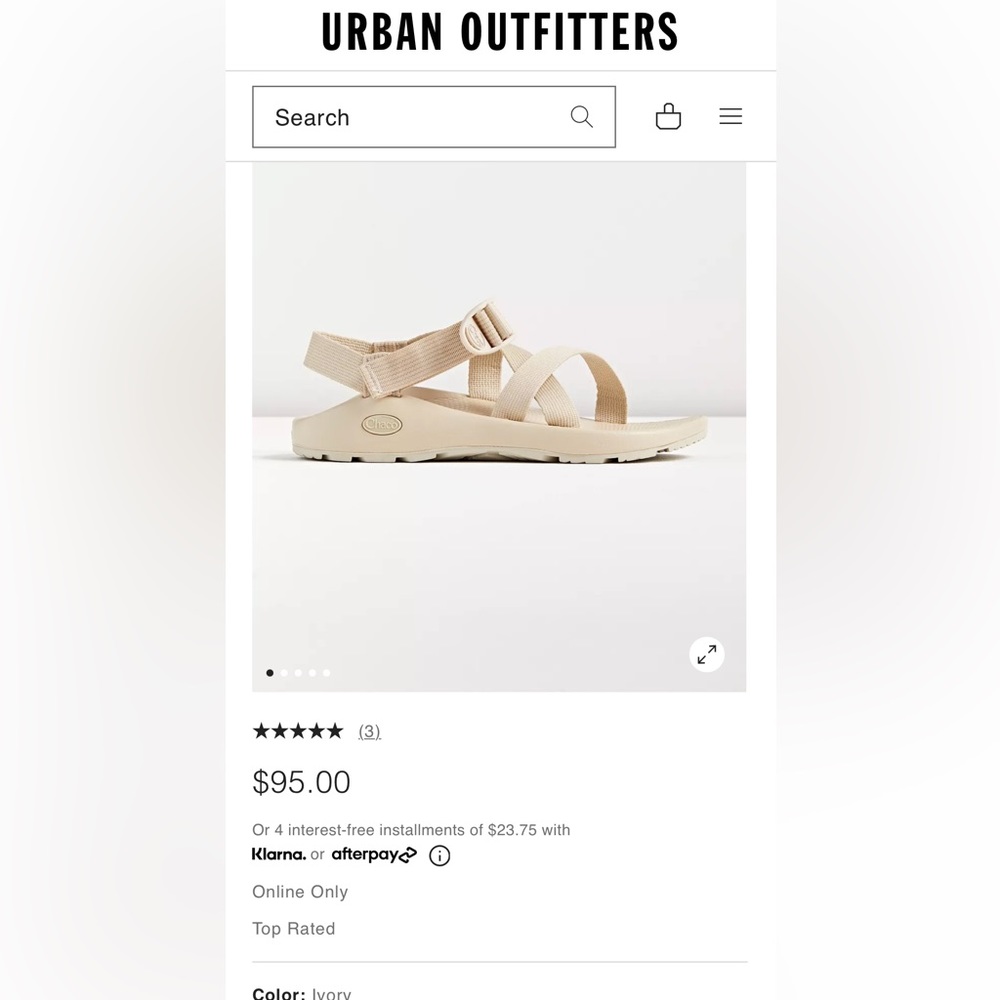Click the five-star rating display
Viewport: 1000px width, 1000px height.
(297, 731)
